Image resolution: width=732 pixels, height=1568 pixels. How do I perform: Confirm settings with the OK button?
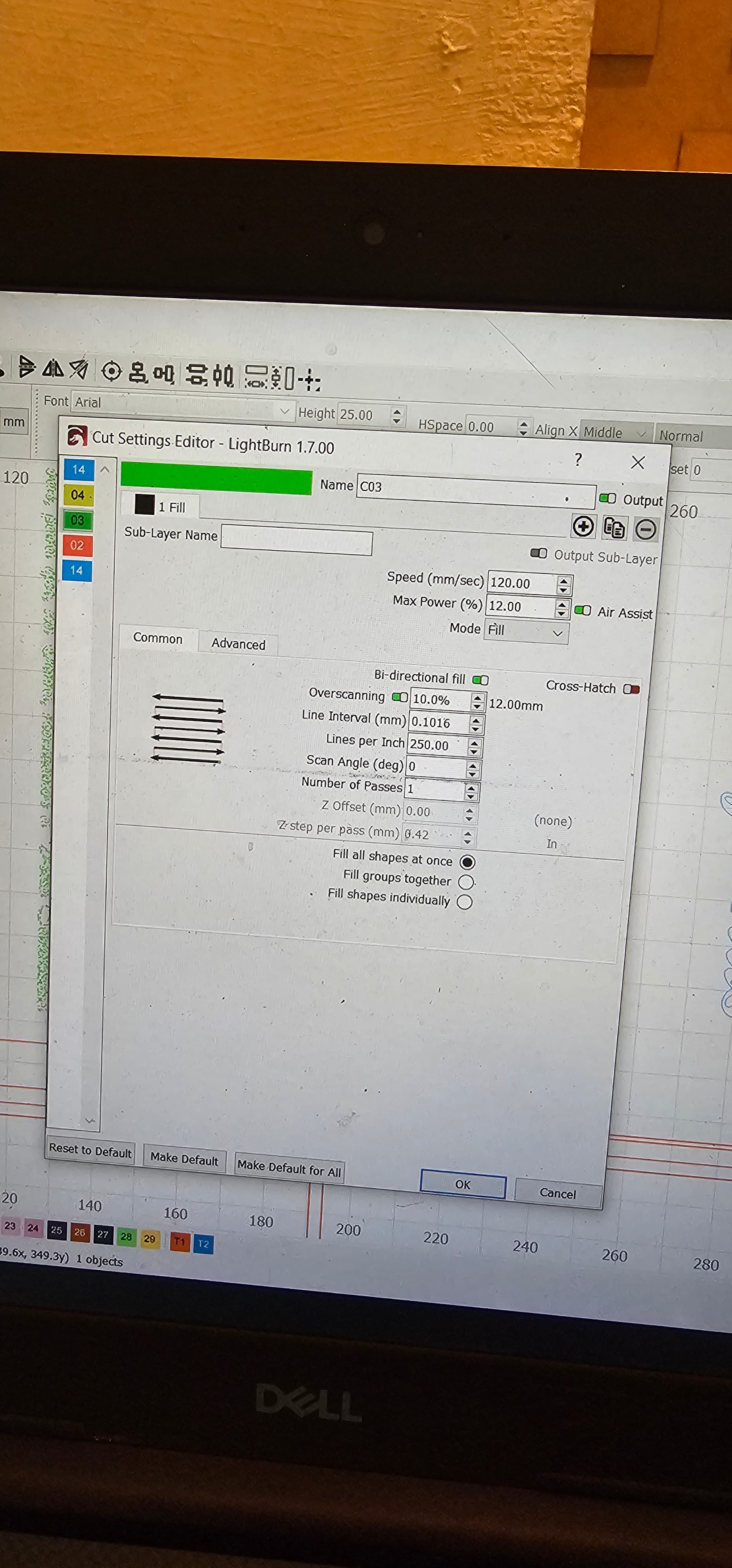pyautogui.click(x=462, y=1185)
